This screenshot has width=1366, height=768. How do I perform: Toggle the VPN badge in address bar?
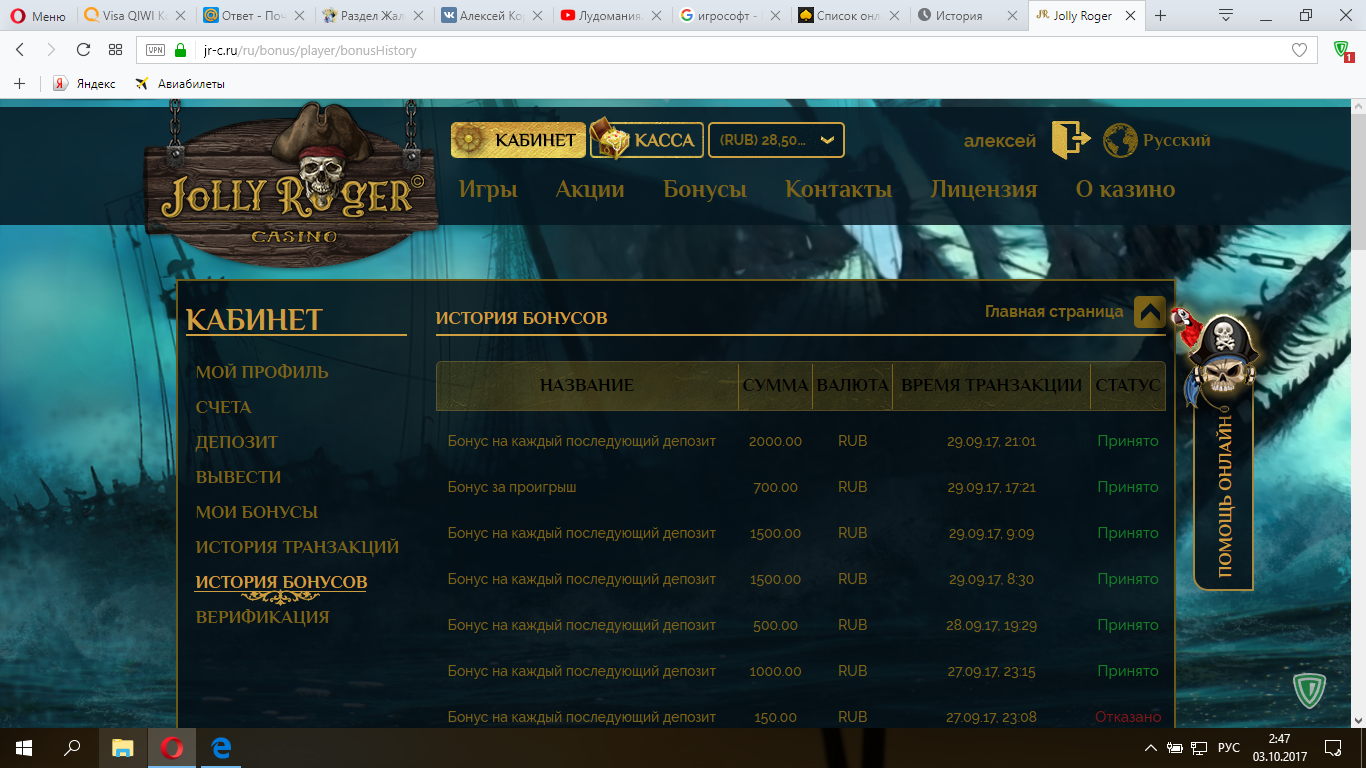pyautogui.click(x=155, y=50)
